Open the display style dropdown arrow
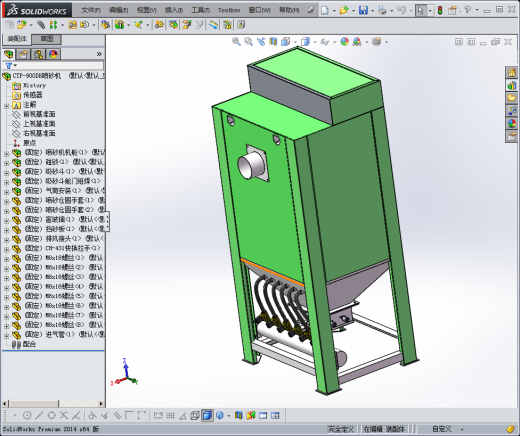The height and width of the screenshot is (436, 520). pyautogui.click(x=315, y=42)
